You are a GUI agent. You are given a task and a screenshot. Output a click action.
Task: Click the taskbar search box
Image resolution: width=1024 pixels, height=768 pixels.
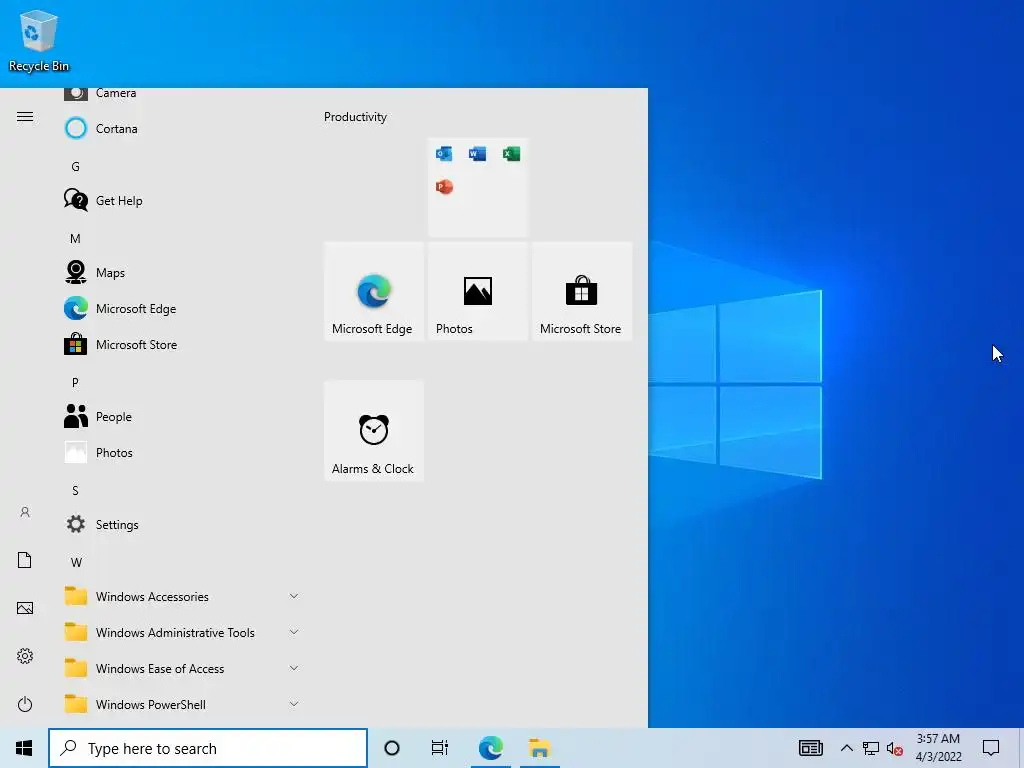pos(208,748)
